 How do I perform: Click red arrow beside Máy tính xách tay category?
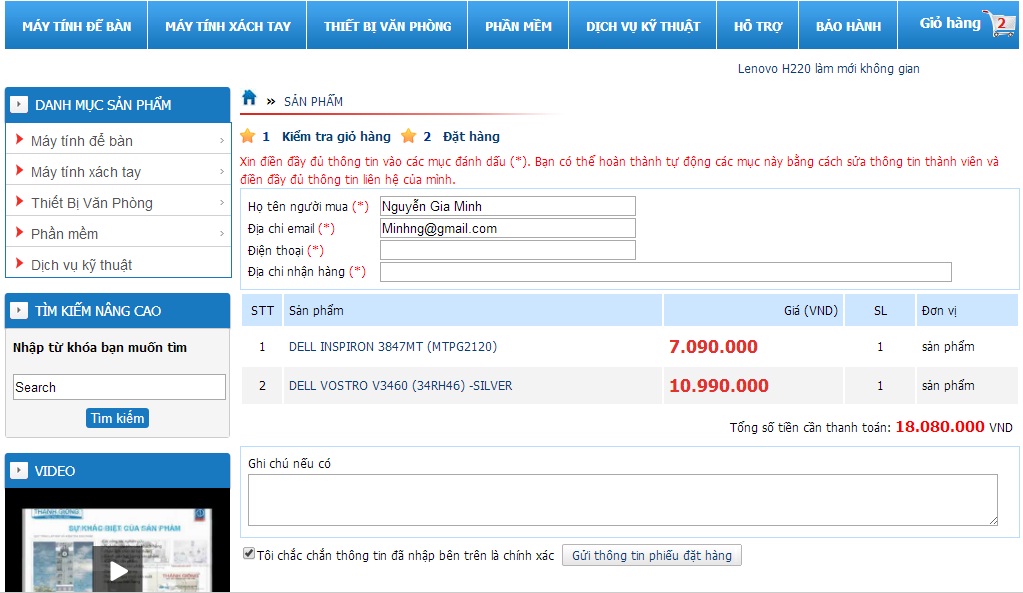click(20, 171)
